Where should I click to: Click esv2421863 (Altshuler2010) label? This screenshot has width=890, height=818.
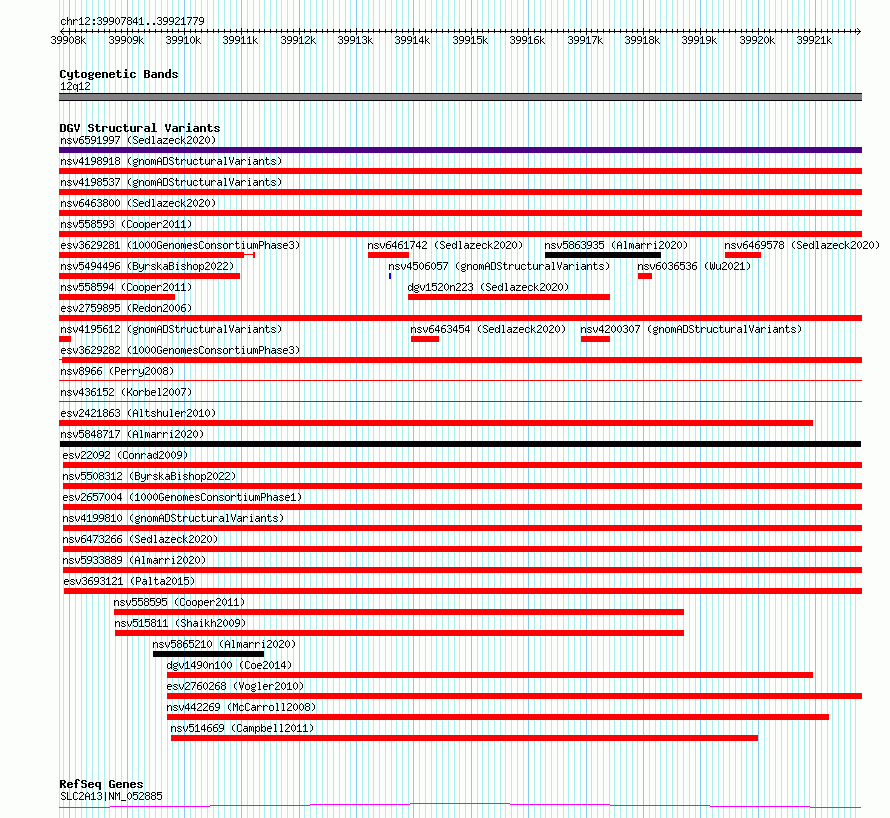pyautogui.click(x=138, y=413)
